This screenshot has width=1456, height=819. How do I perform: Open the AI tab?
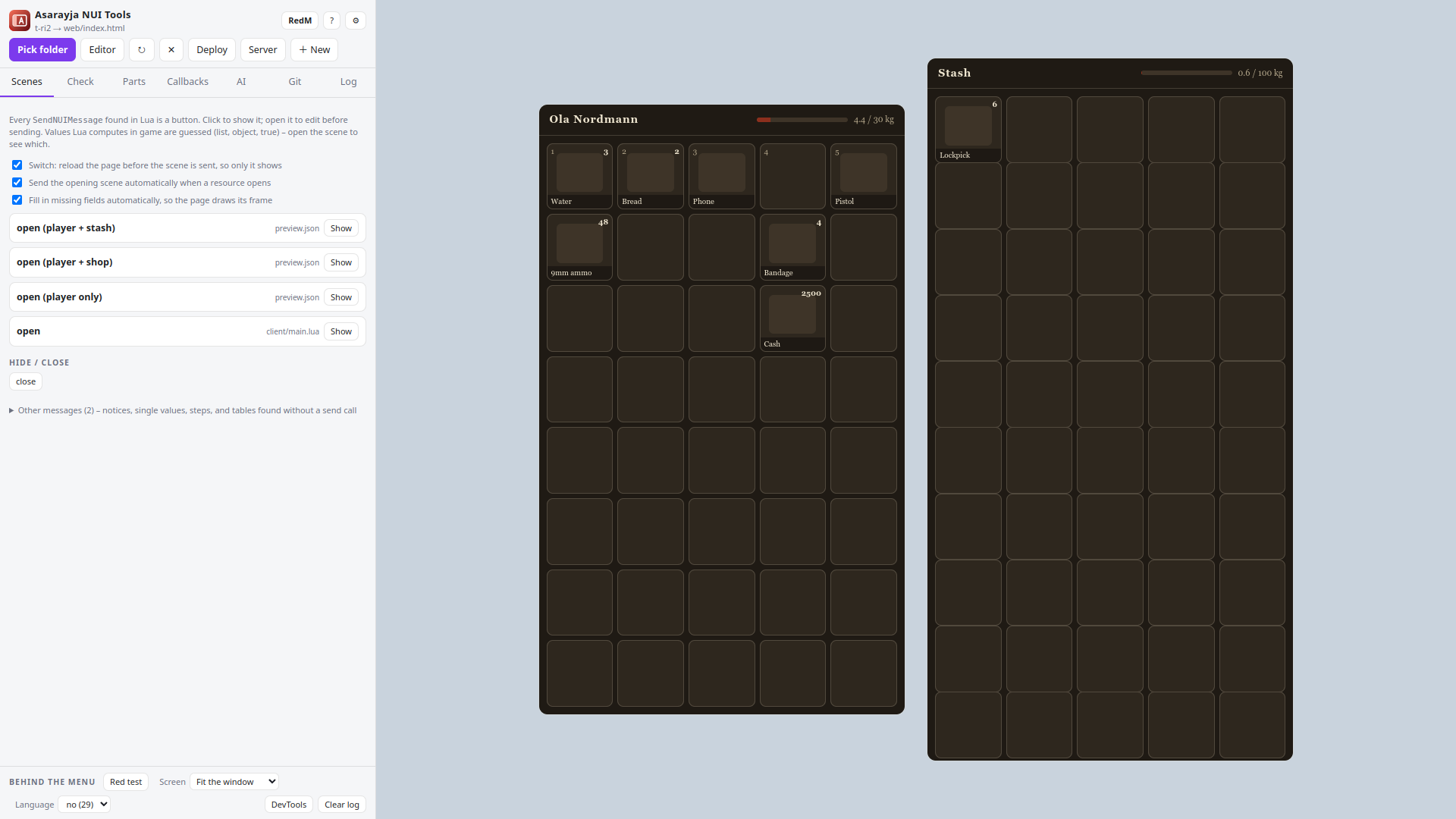tap(241, 82)
